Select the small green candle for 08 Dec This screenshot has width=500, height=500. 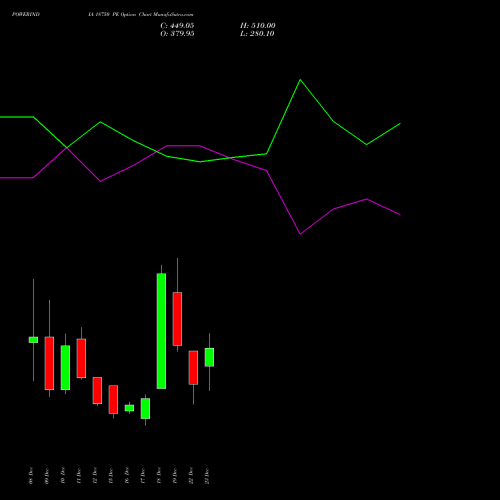33,340
